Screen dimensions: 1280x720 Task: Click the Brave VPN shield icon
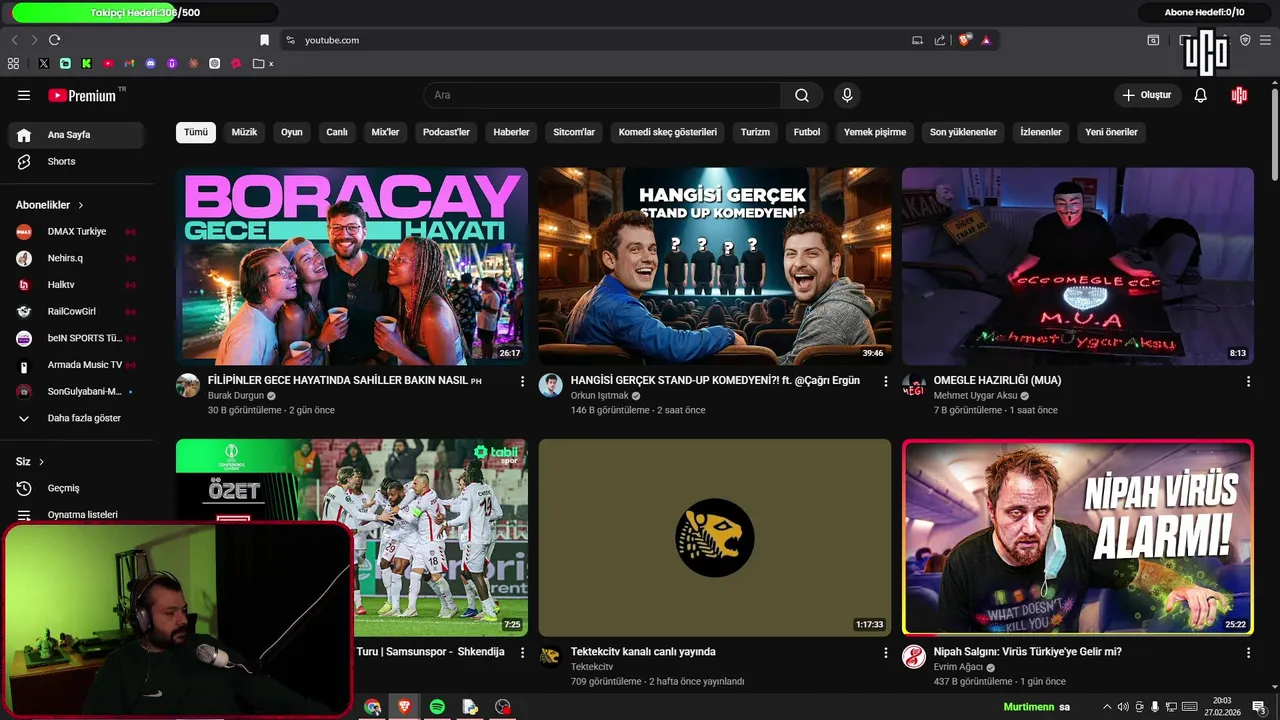coord(1245,40)
